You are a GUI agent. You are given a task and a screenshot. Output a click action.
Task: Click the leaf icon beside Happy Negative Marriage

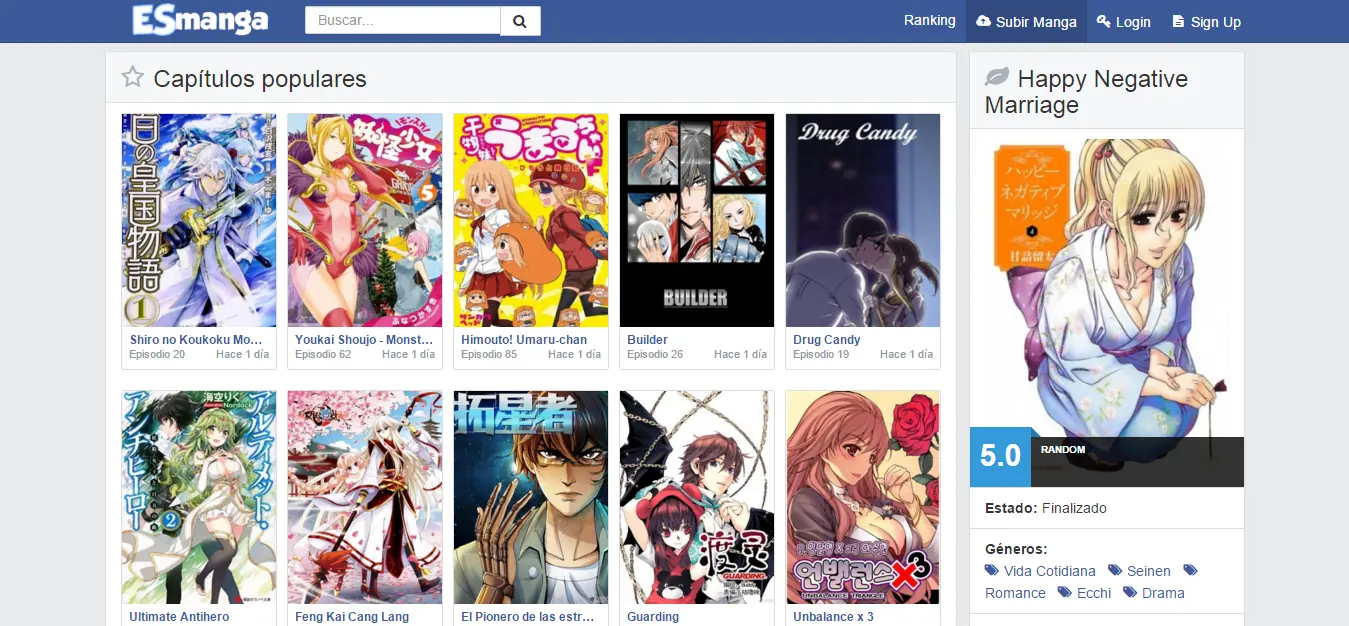(x=997, y=77)
